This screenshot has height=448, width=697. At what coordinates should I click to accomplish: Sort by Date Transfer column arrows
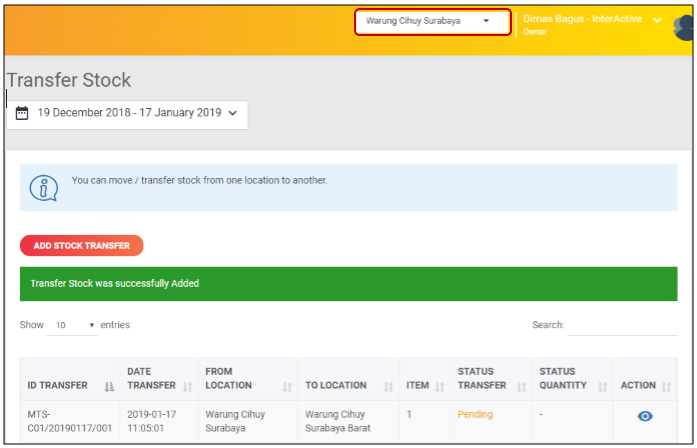[x=187, y=386]
